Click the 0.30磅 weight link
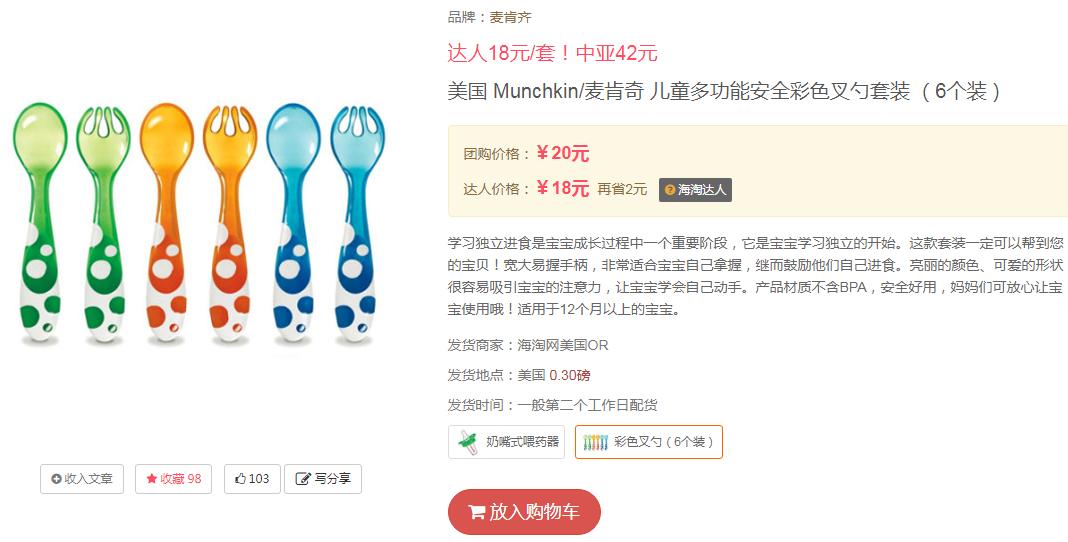1068x542 pixels. [570, 375]
